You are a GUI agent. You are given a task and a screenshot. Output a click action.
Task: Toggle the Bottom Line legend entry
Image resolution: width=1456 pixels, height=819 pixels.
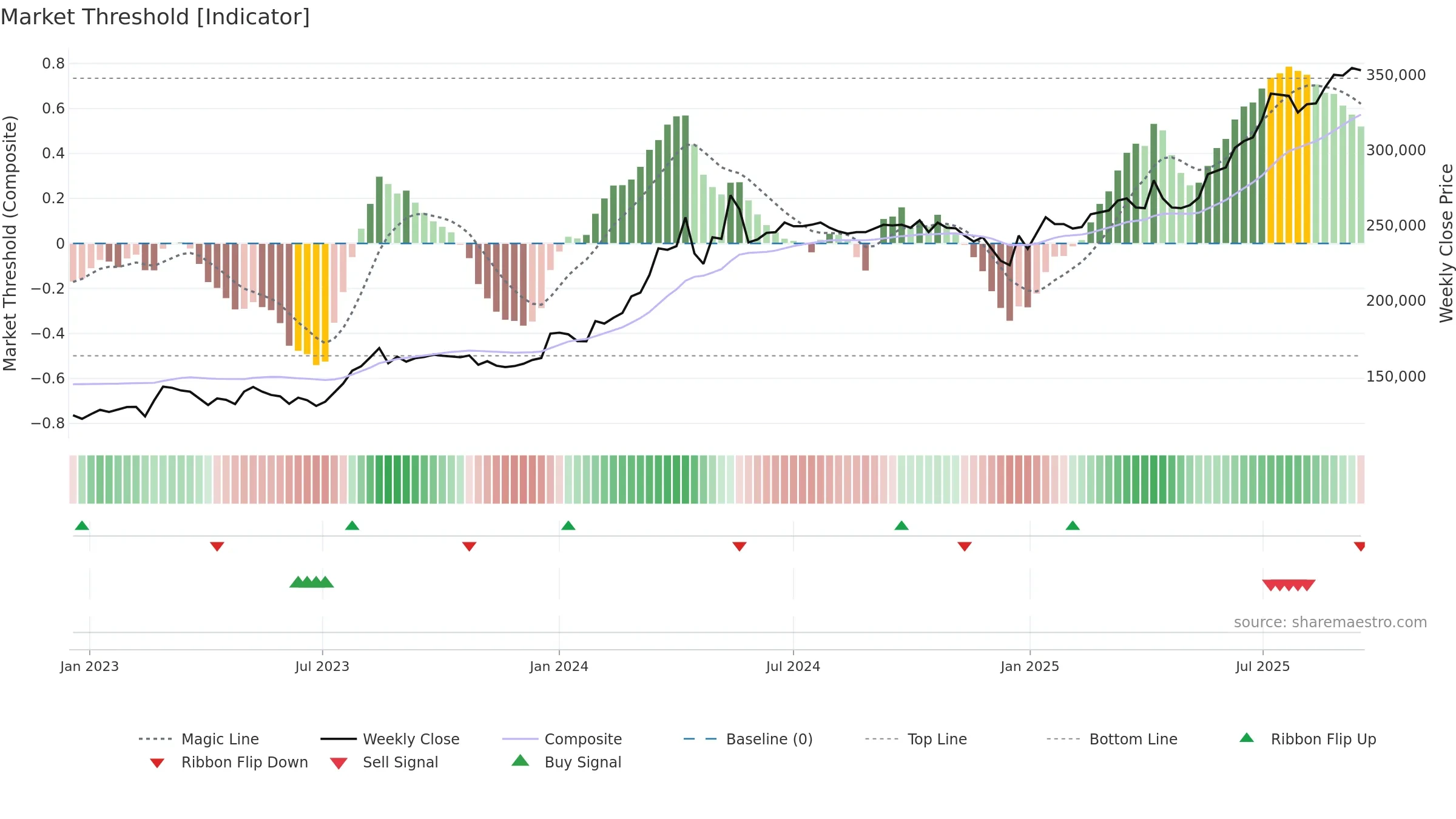point(1112,739)
